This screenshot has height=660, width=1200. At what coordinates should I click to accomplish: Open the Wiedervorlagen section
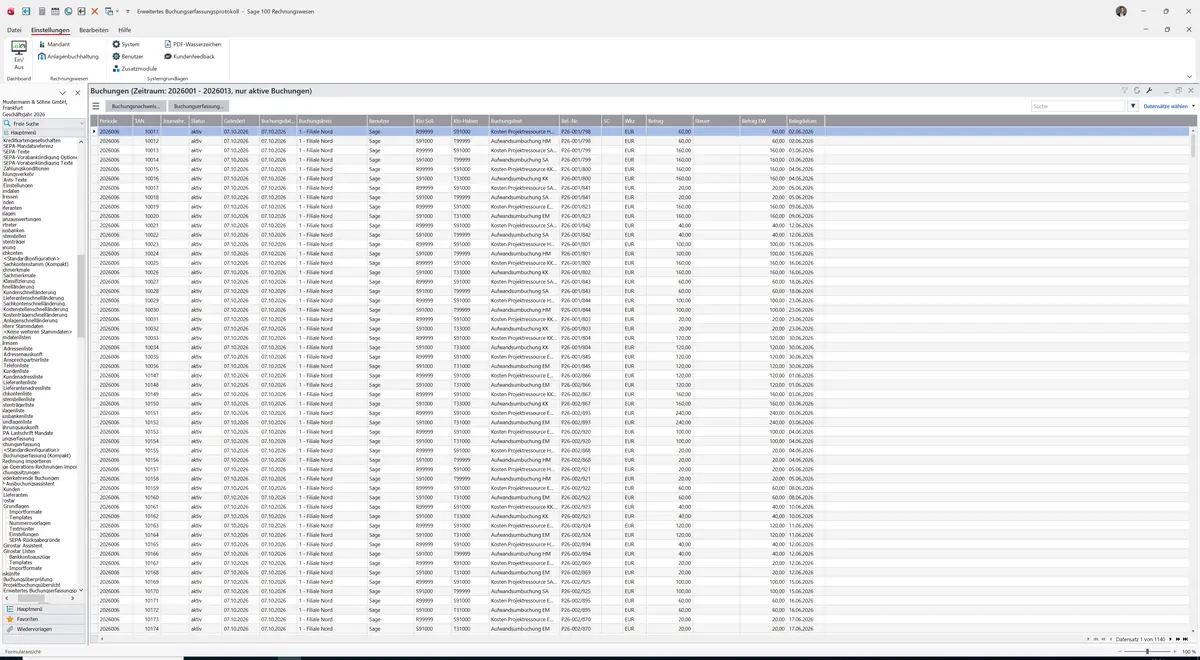(x=43, y=629)
